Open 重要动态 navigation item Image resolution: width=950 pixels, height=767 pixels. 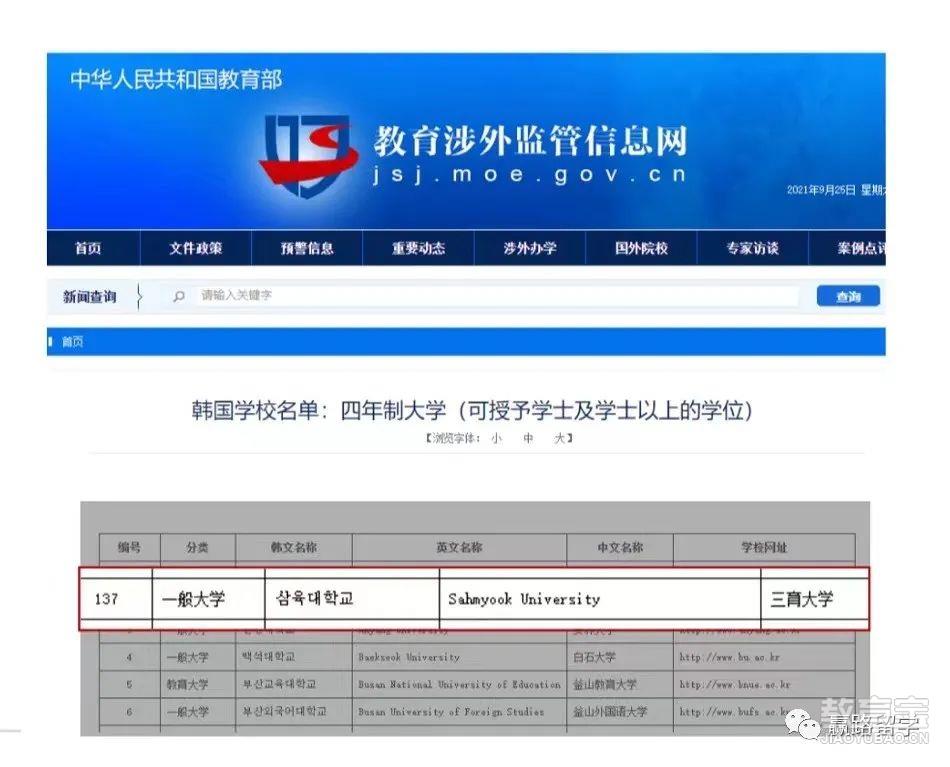[419, 248]
